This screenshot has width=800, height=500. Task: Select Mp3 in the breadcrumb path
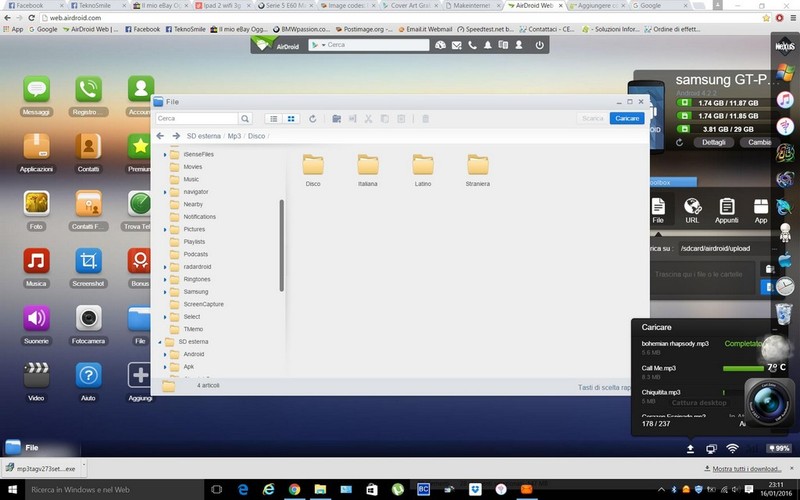point(234,136)
